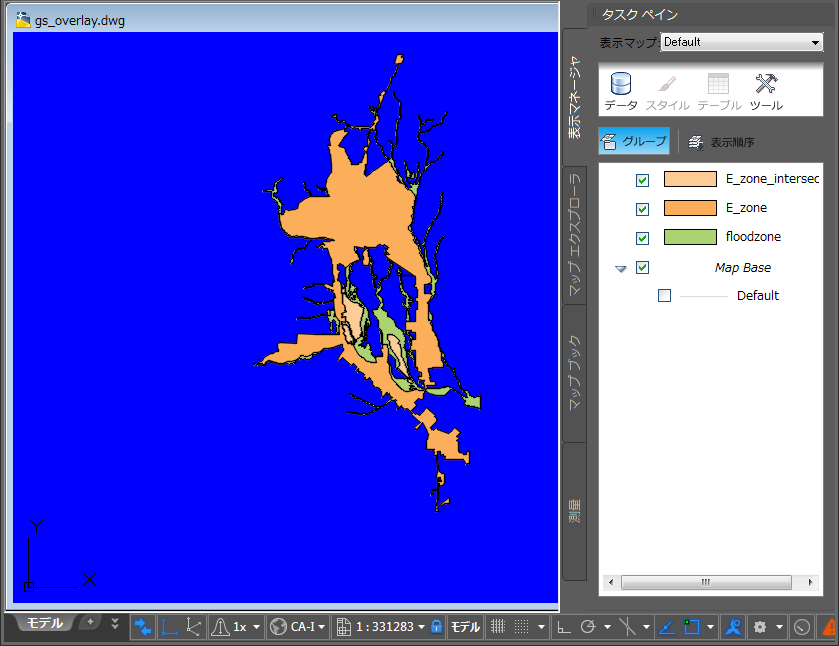The width and height of the screenshot is (839, 646).
Task: Open the データ (Data) menu icon
Action: tap(621, 91)
